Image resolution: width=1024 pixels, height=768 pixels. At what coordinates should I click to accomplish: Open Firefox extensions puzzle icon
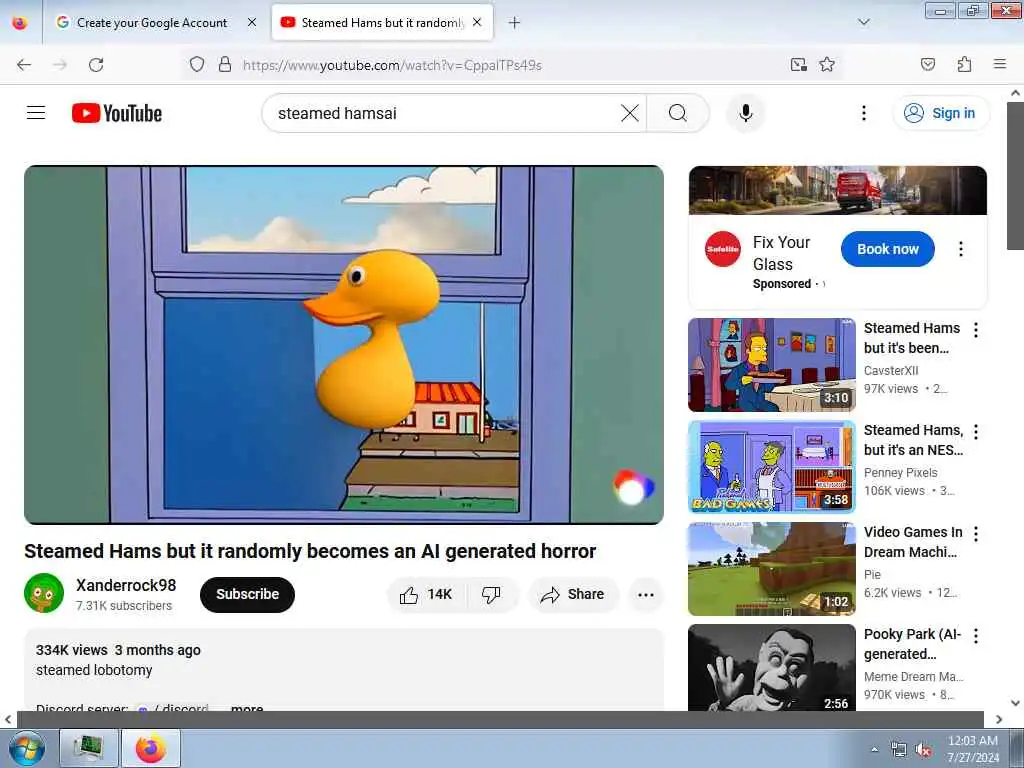(x=964, y=64)
